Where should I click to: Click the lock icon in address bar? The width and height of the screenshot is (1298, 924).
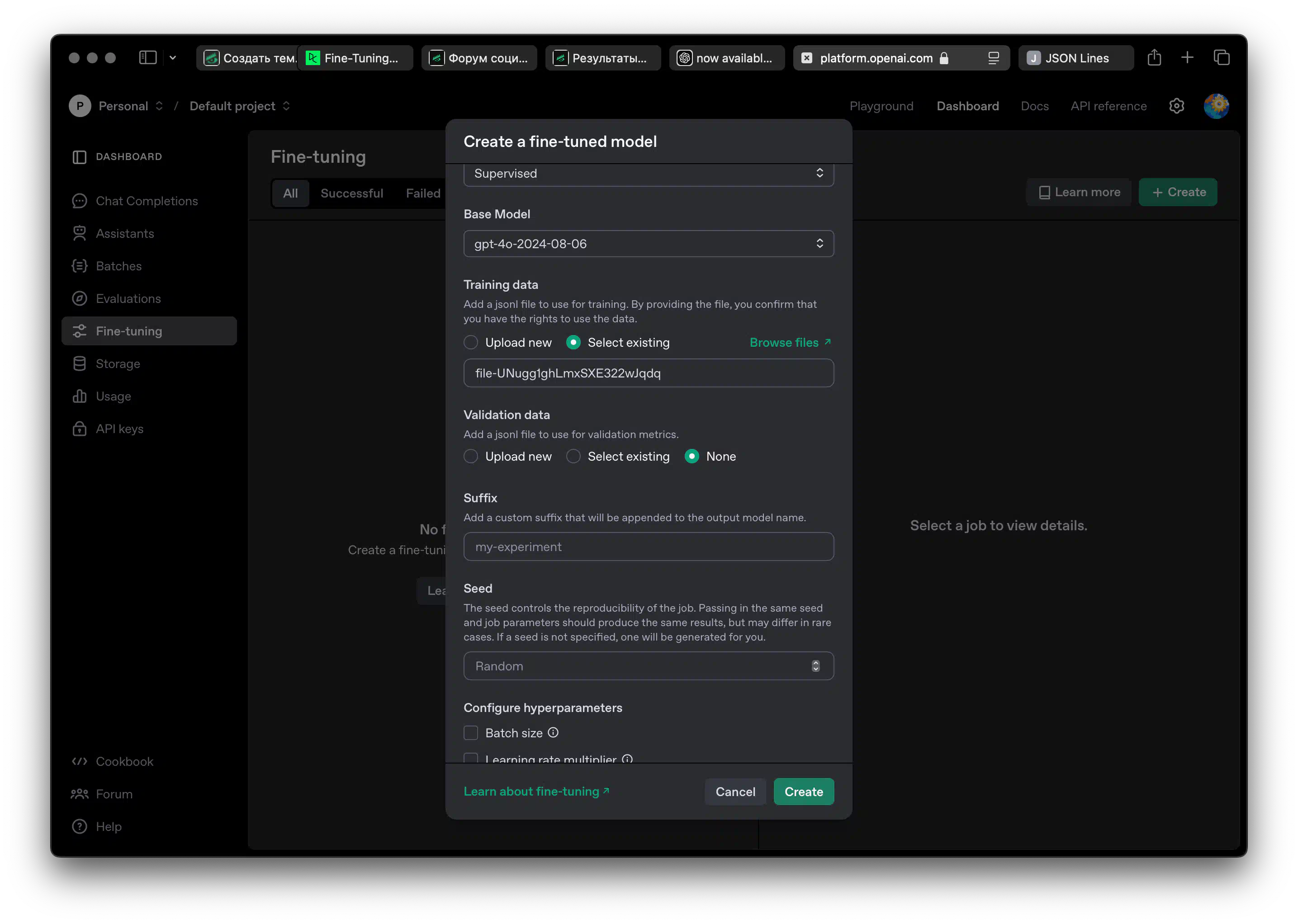943,58
